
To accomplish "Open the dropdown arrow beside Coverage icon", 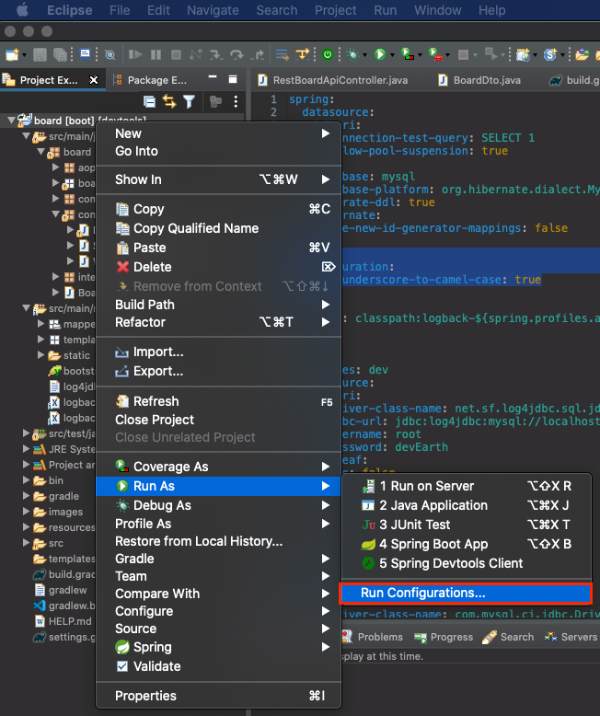I will tap(420, 55).
